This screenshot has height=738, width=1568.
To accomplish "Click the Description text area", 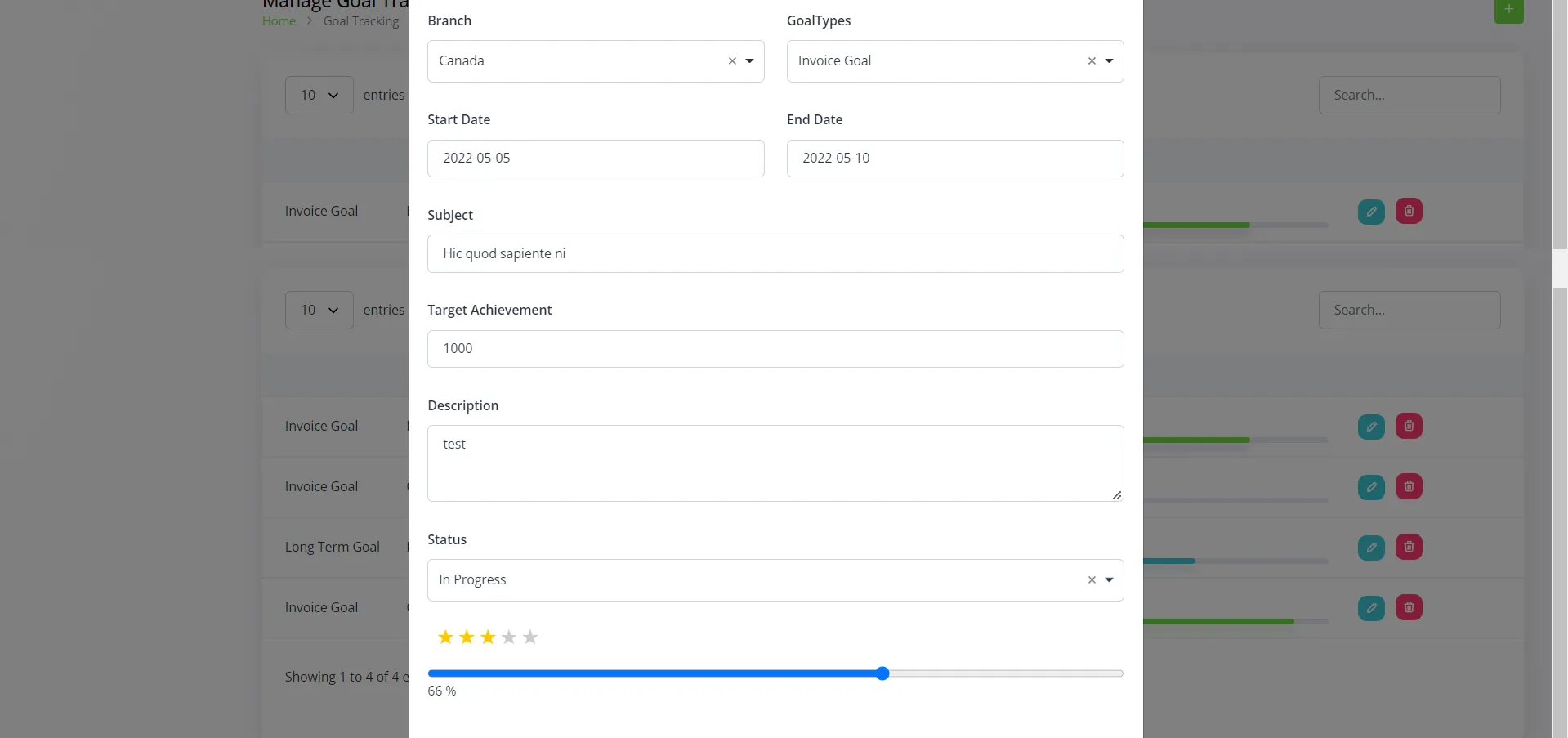I will coord(775,463).
